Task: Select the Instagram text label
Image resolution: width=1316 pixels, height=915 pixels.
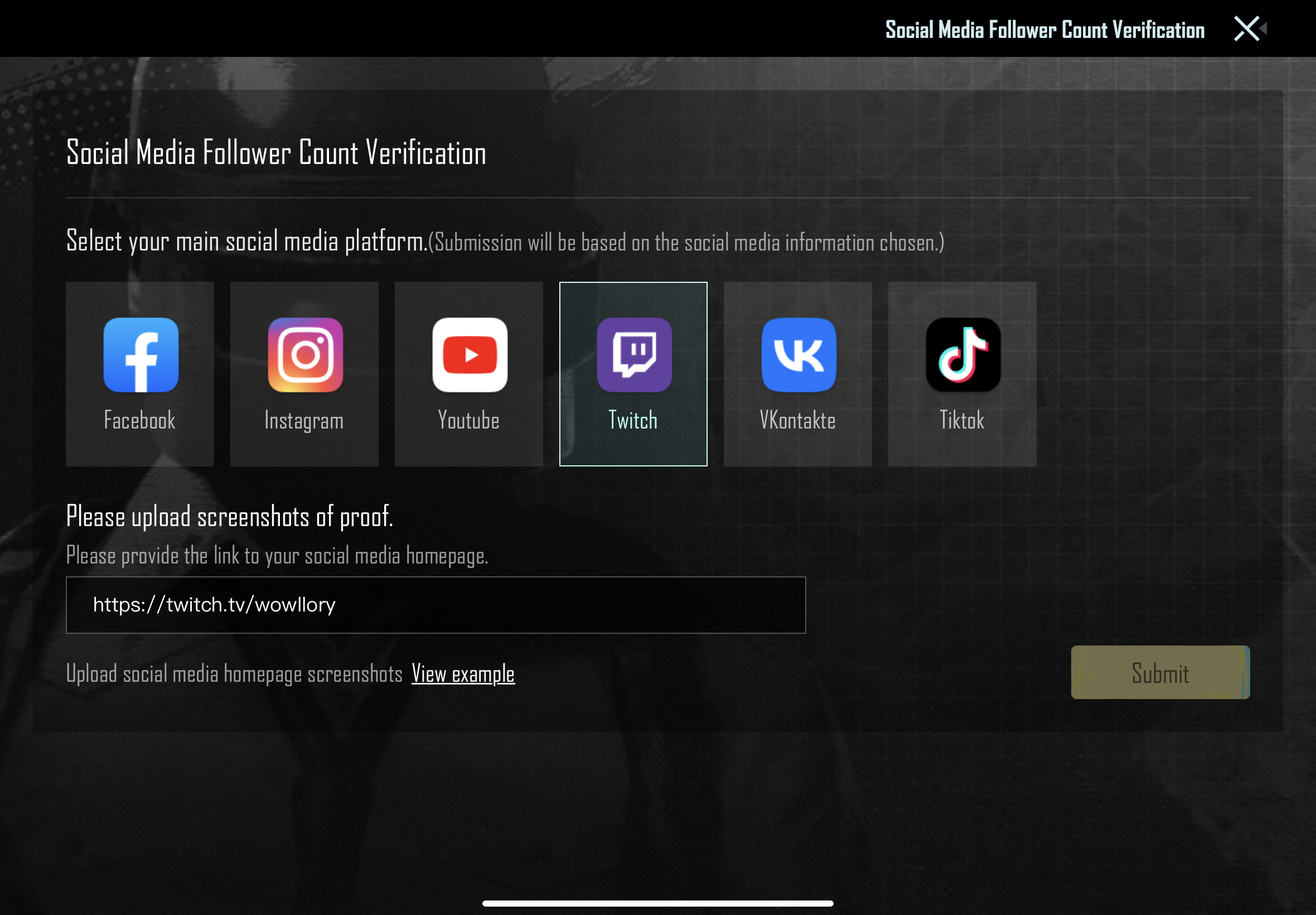Action: tap(304, 420)
